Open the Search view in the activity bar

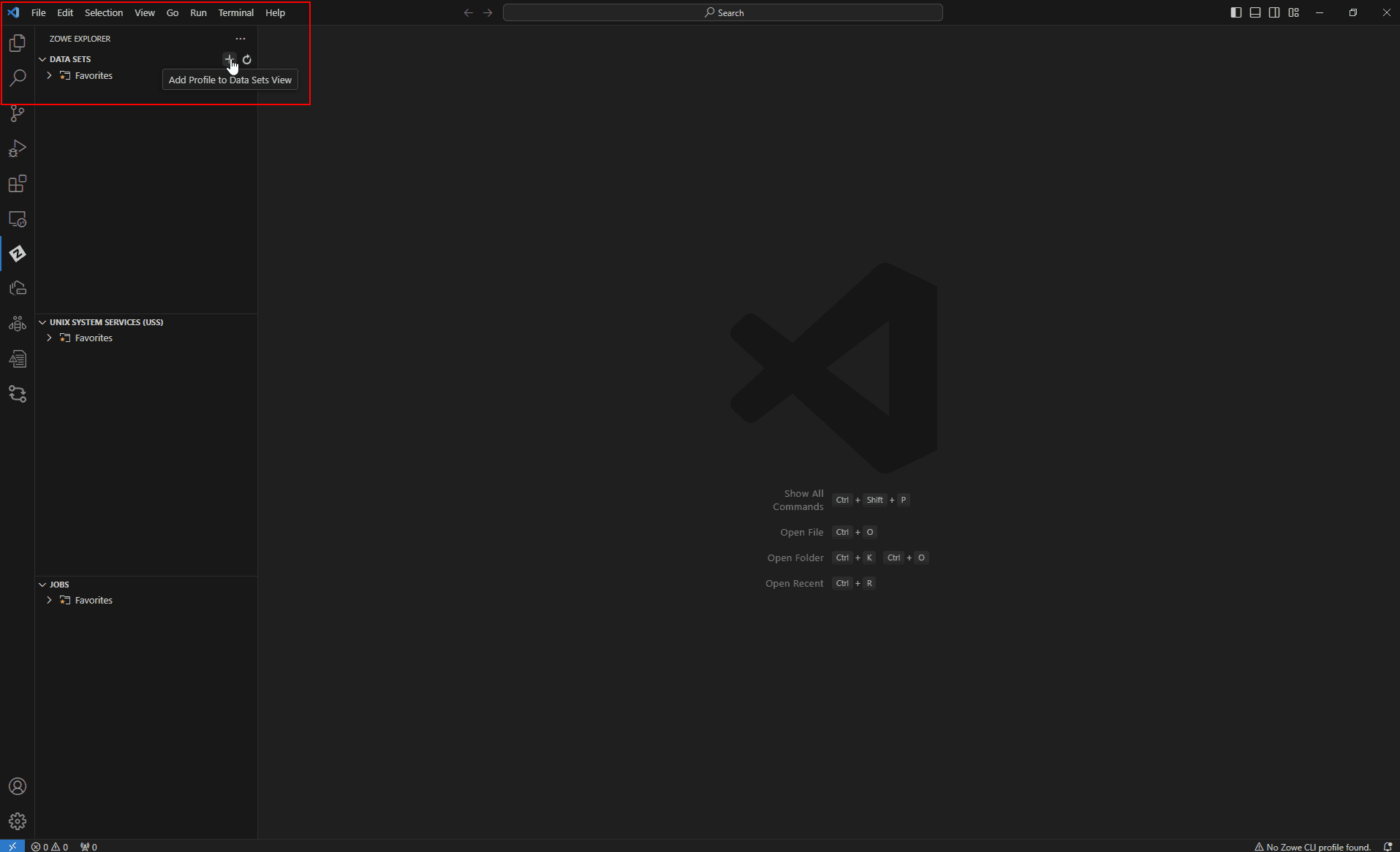(18, 77)
